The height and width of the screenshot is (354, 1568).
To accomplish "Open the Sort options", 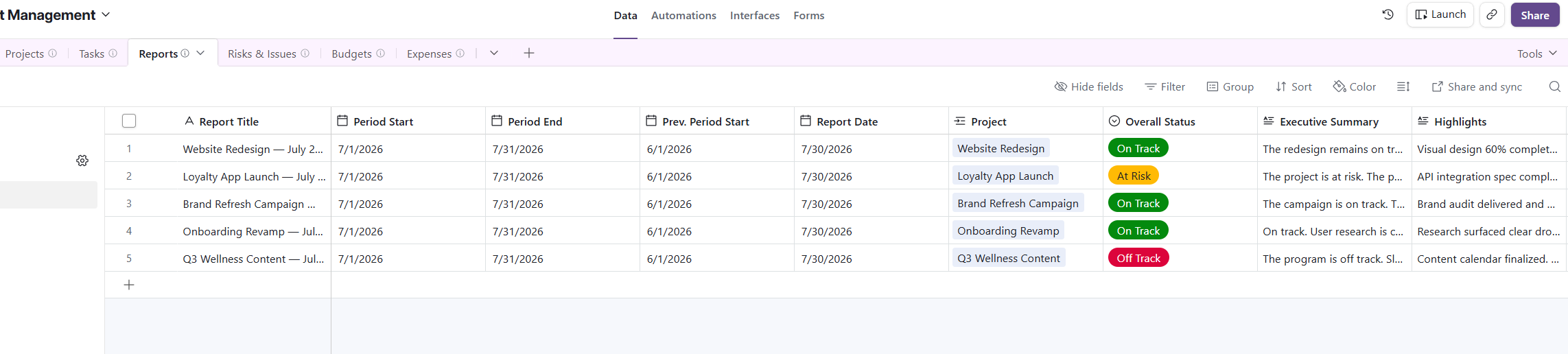I will 1294,86.
